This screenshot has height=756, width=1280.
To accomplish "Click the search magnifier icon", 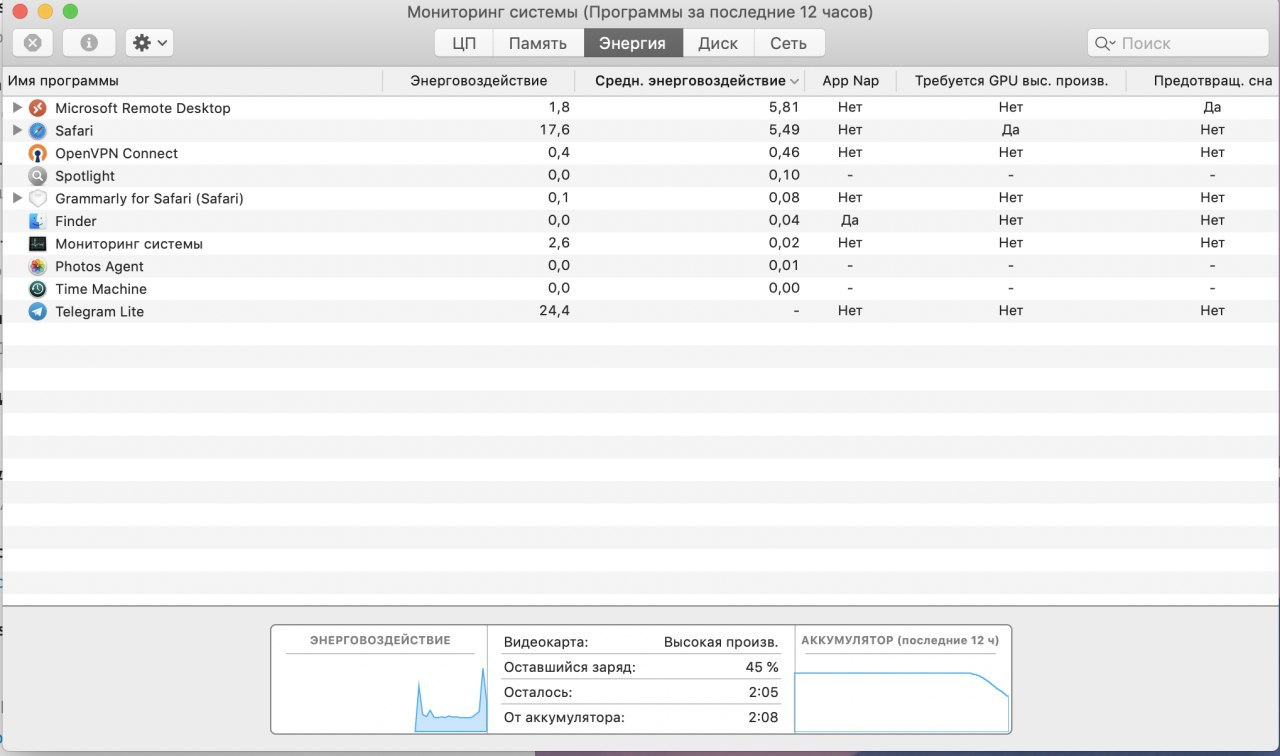I will click(1105, 43).
